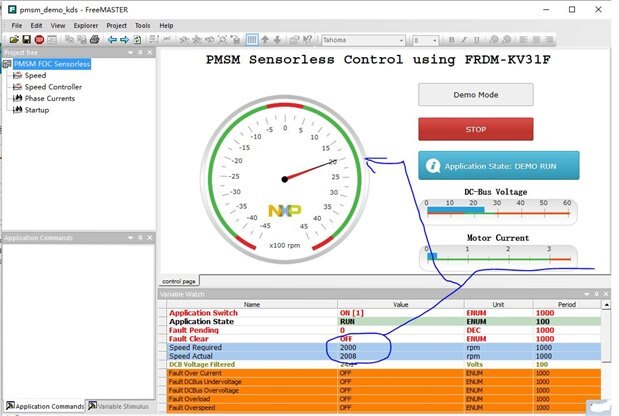Click the highlighted grid view toolbar icon
This screenshot has width=619, height=416.
(x=252, y=39)
